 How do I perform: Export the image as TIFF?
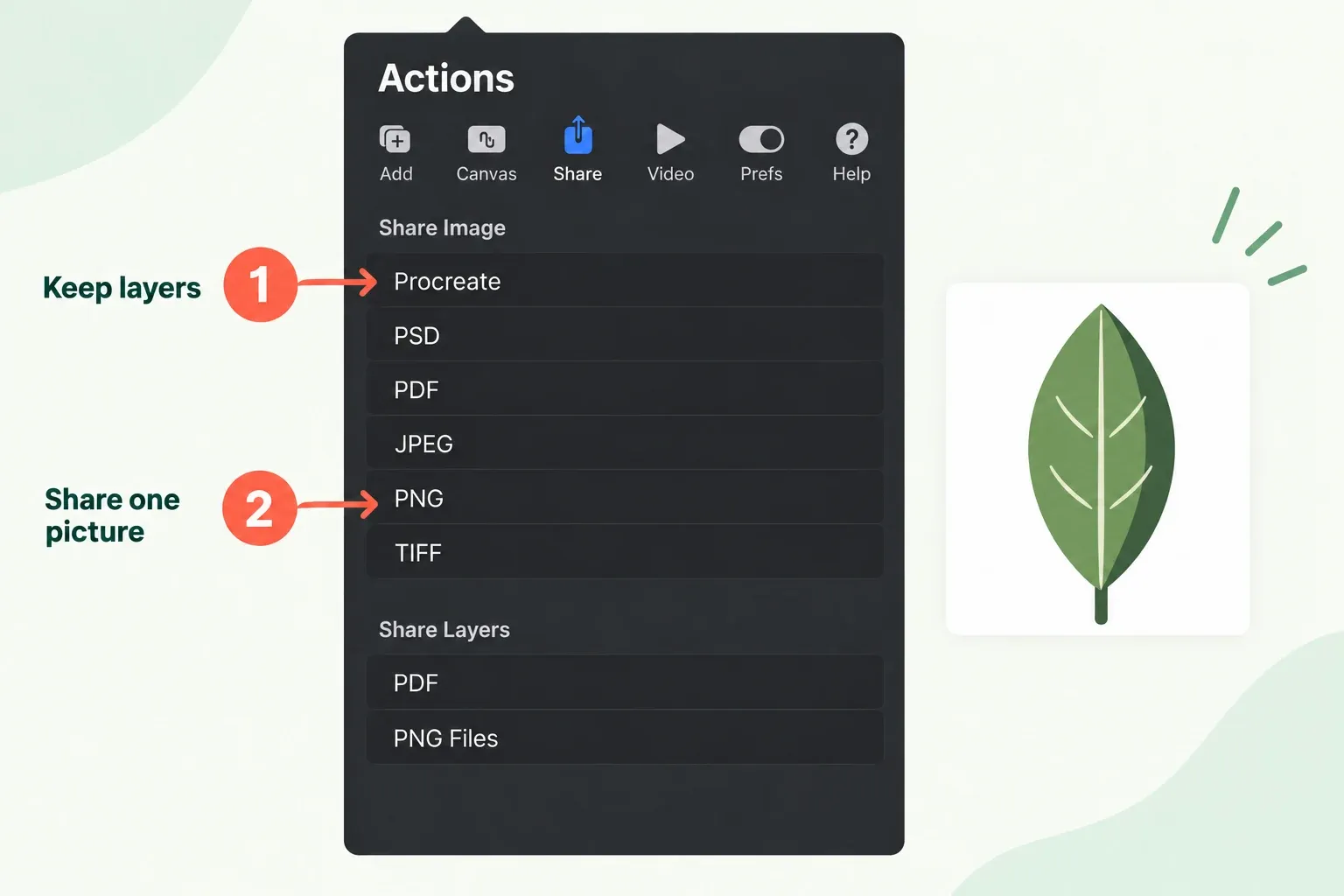coord(625,552)
